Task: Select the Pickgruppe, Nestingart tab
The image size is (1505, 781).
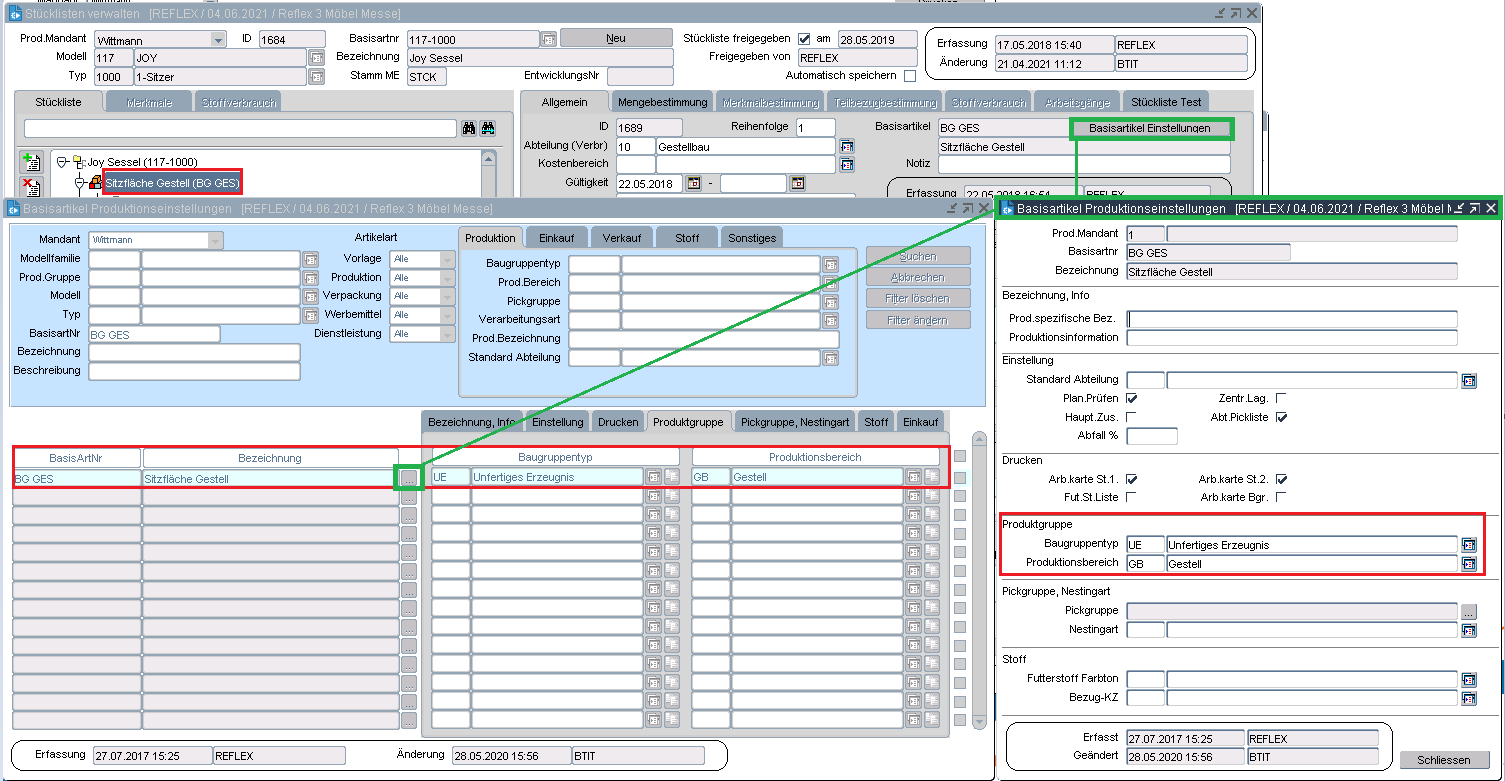Action: pos(795,422)
